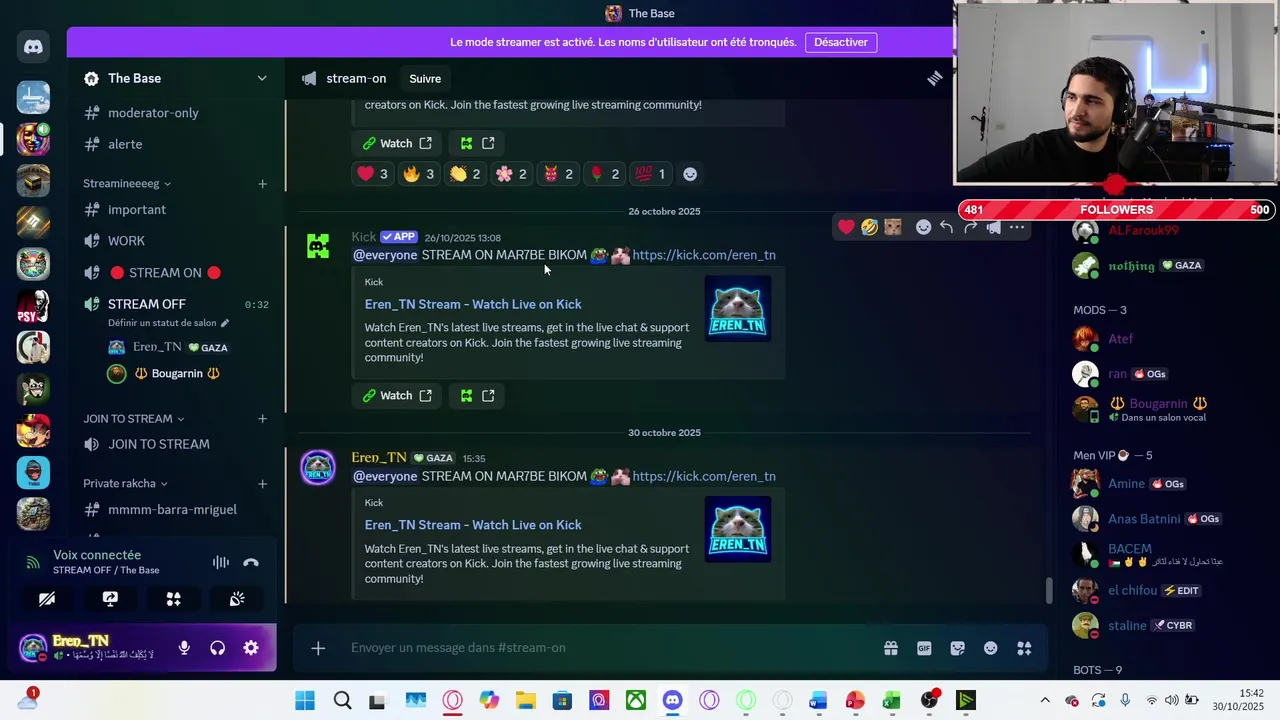
Task: Create a channel in Private rakcha category
Action: [262, 484]
